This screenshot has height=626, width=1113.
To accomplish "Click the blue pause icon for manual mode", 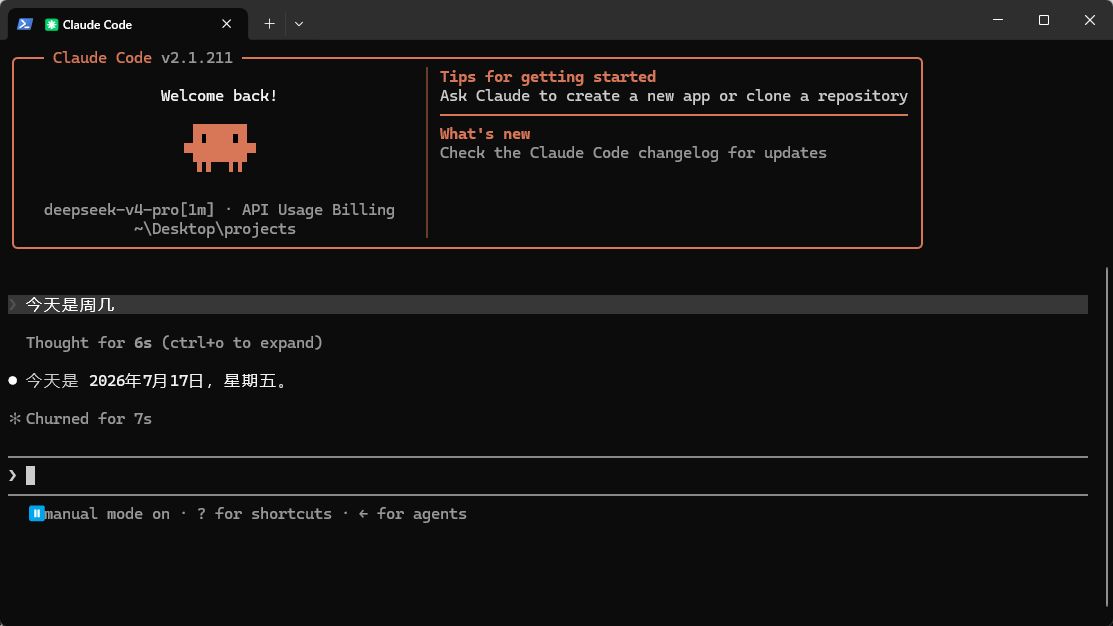I will point(36,513).
